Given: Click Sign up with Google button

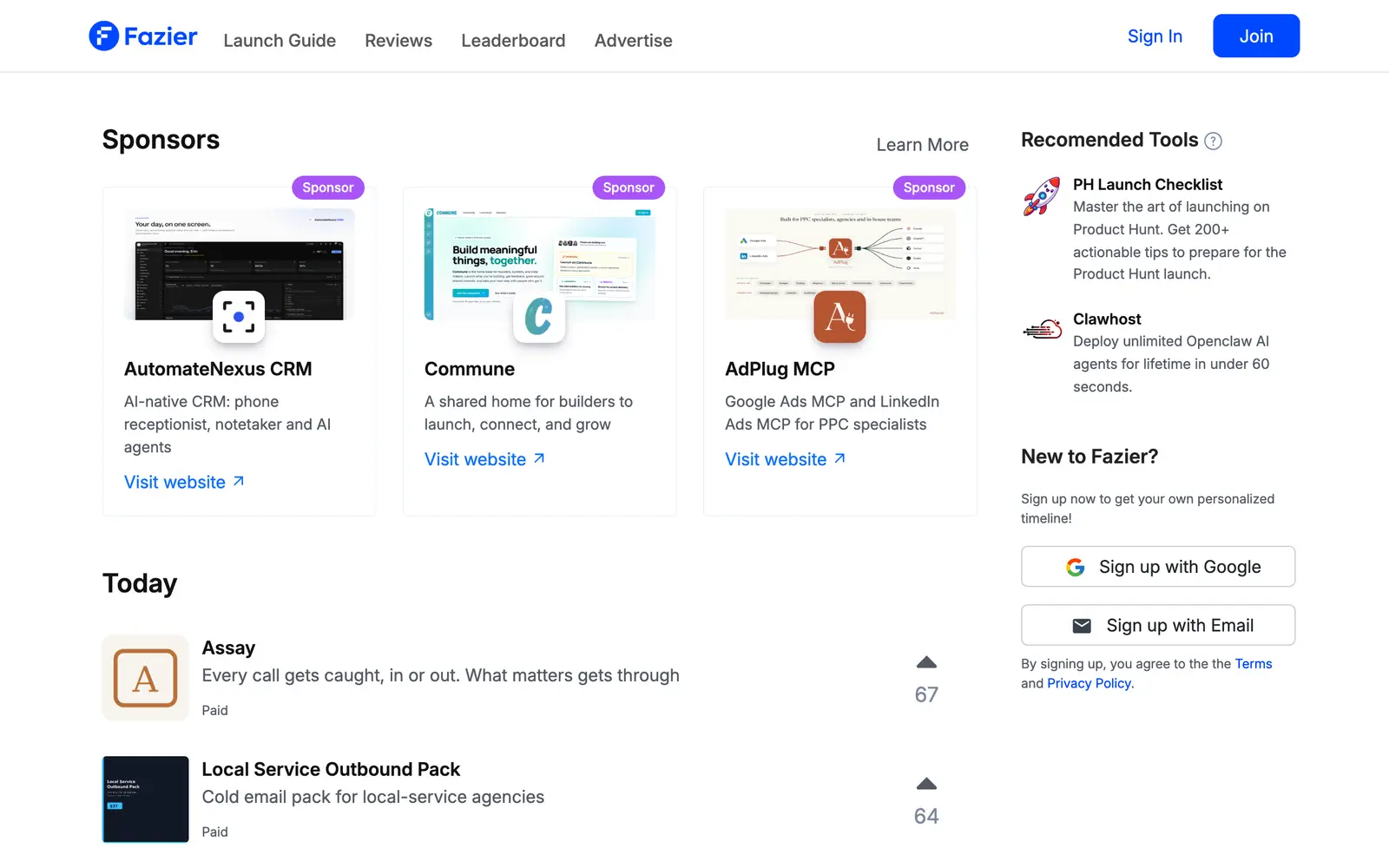Looking at the screenshot, I should pyautogui.click(x=1158, y=567).
